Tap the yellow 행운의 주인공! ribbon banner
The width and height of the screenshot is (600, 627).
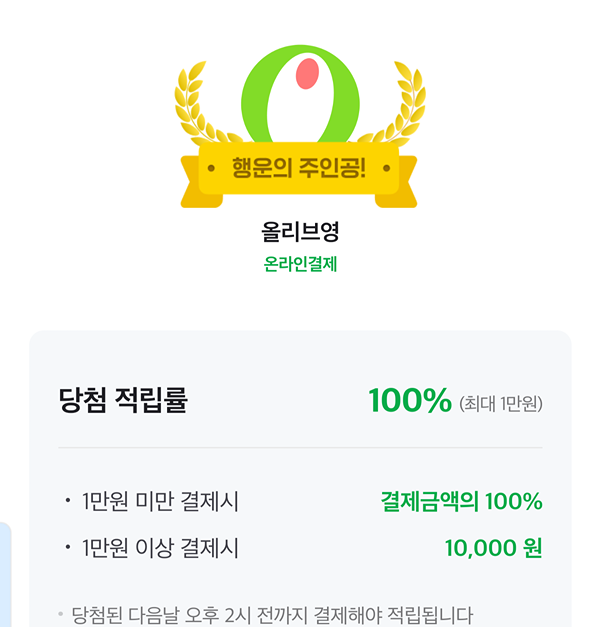300,168
